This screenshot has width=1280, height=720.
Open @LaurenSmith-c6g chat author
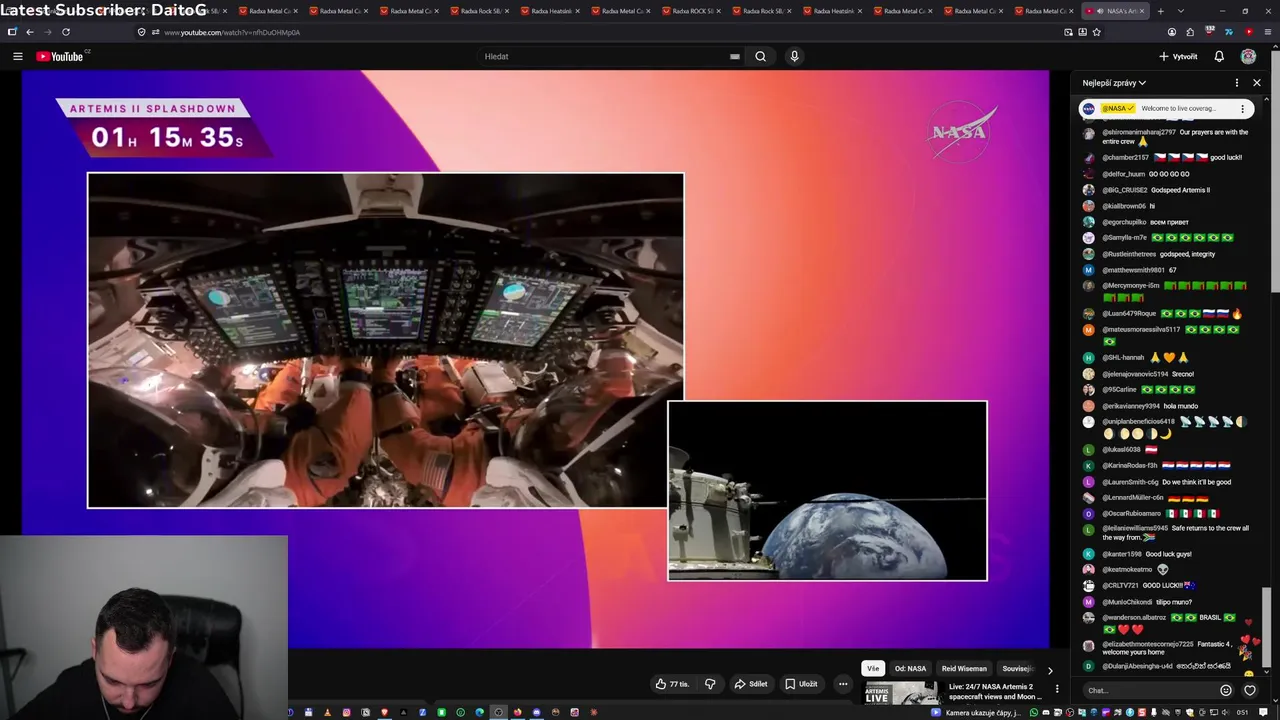point(1130,482)
